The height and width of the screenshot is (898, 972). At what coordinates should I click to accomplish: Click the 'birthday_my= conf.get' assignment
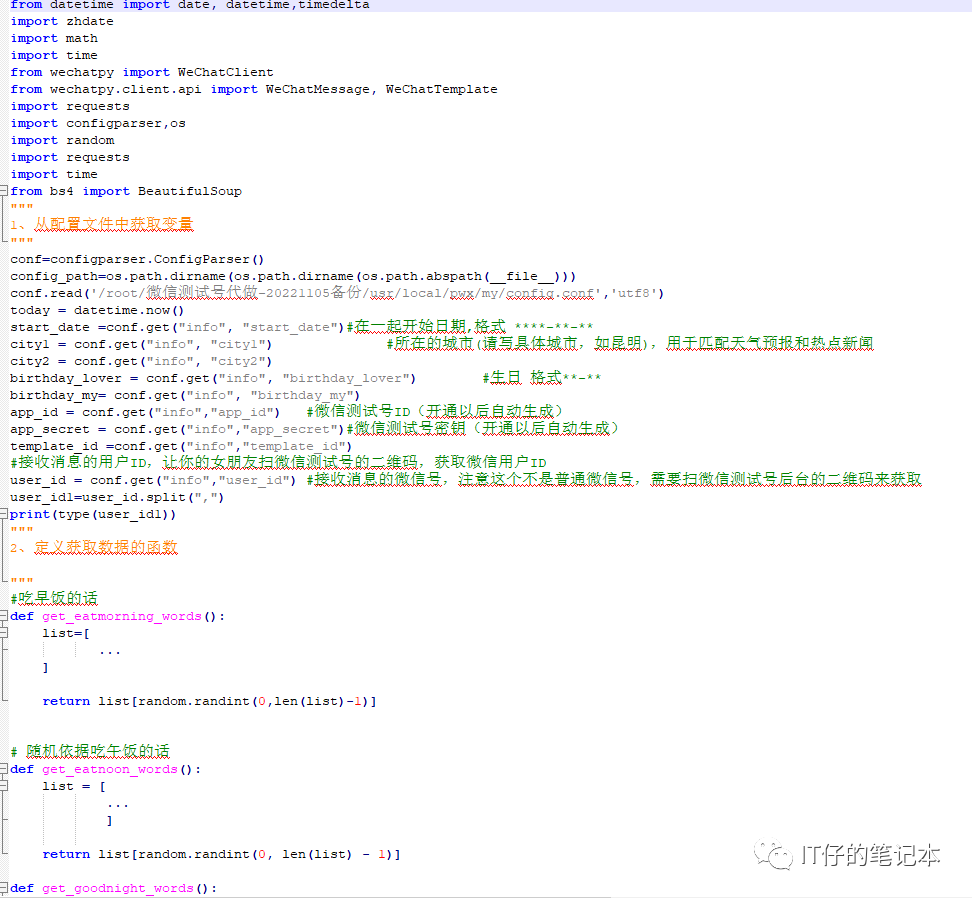185,395
